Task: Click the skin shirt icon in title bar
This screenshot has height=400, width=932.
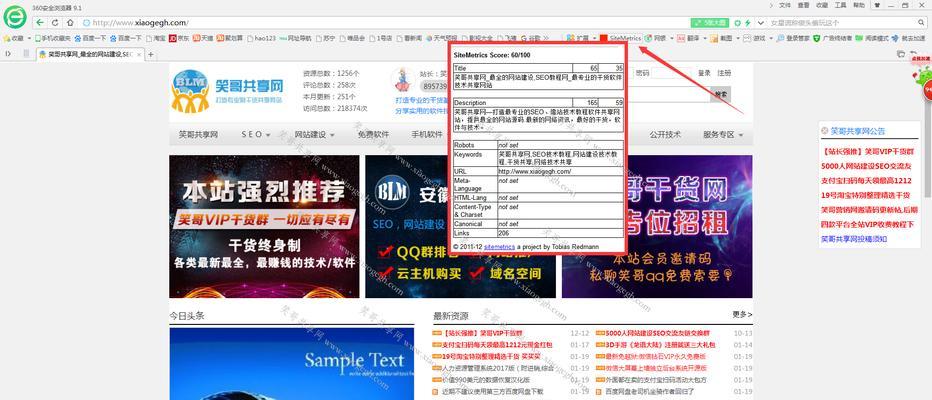Action: [877, 5]
